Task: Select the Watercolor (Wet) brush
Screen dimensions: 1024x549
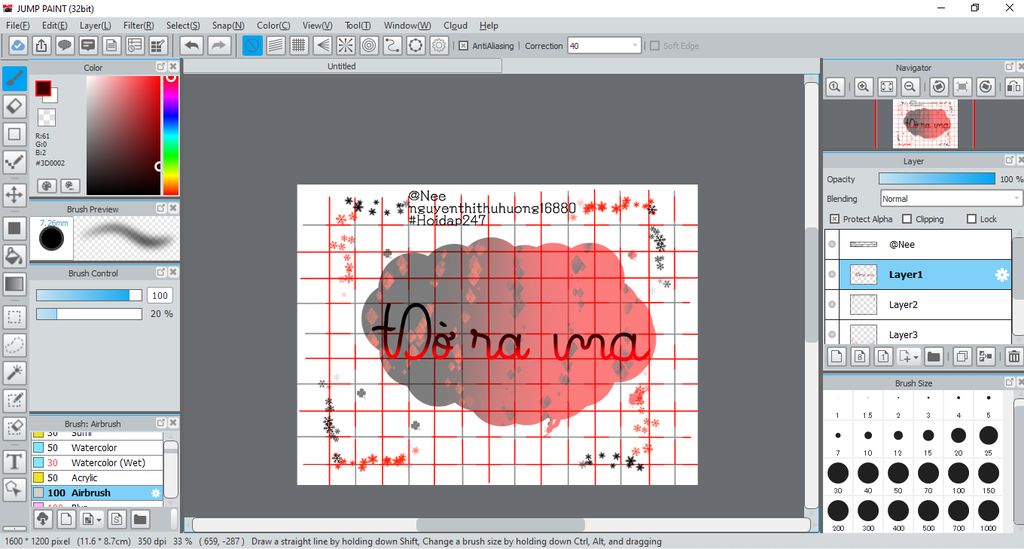Action: (97, 463)
